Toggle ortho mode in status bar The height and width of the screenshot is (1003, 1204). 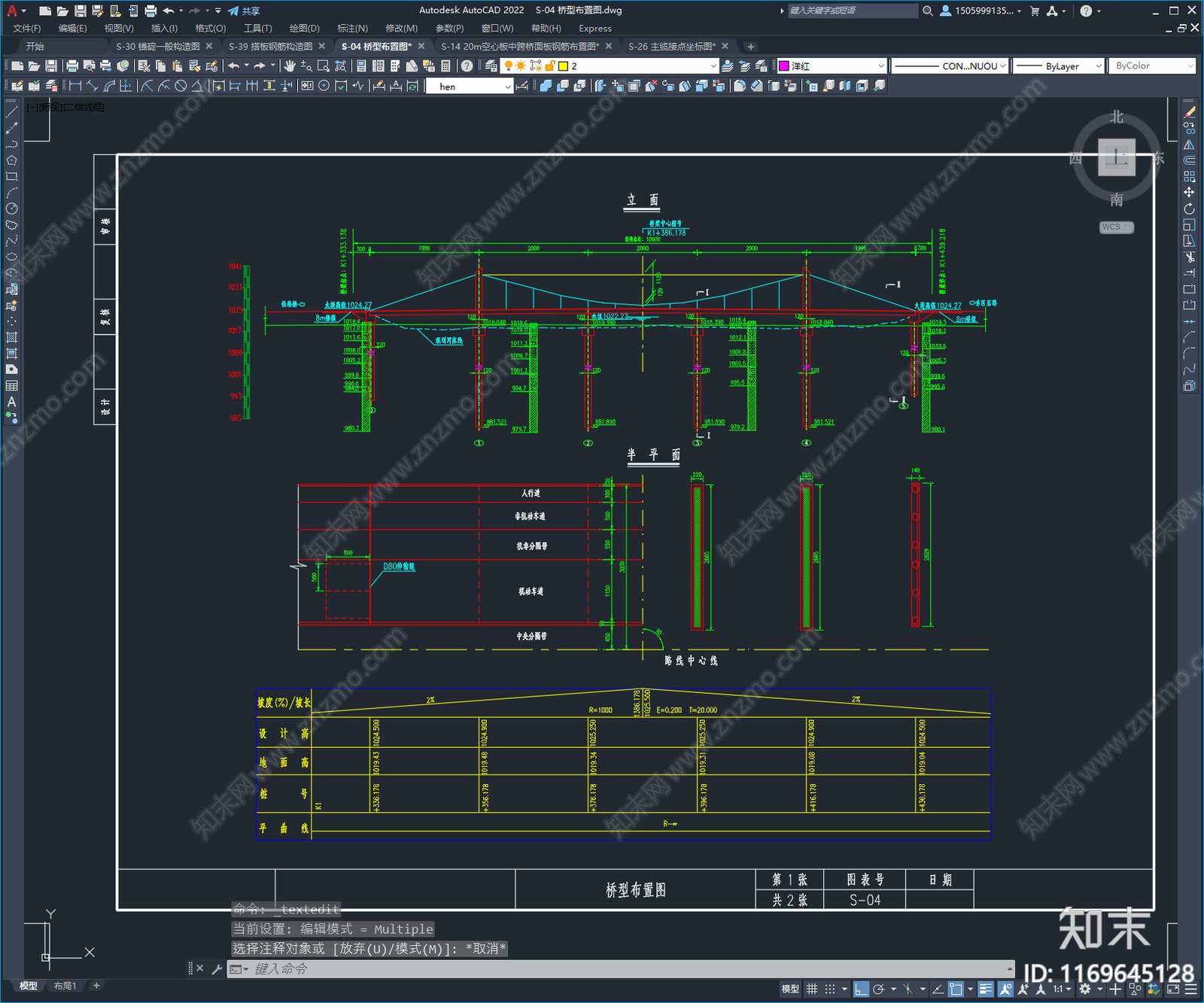point(862,989)
